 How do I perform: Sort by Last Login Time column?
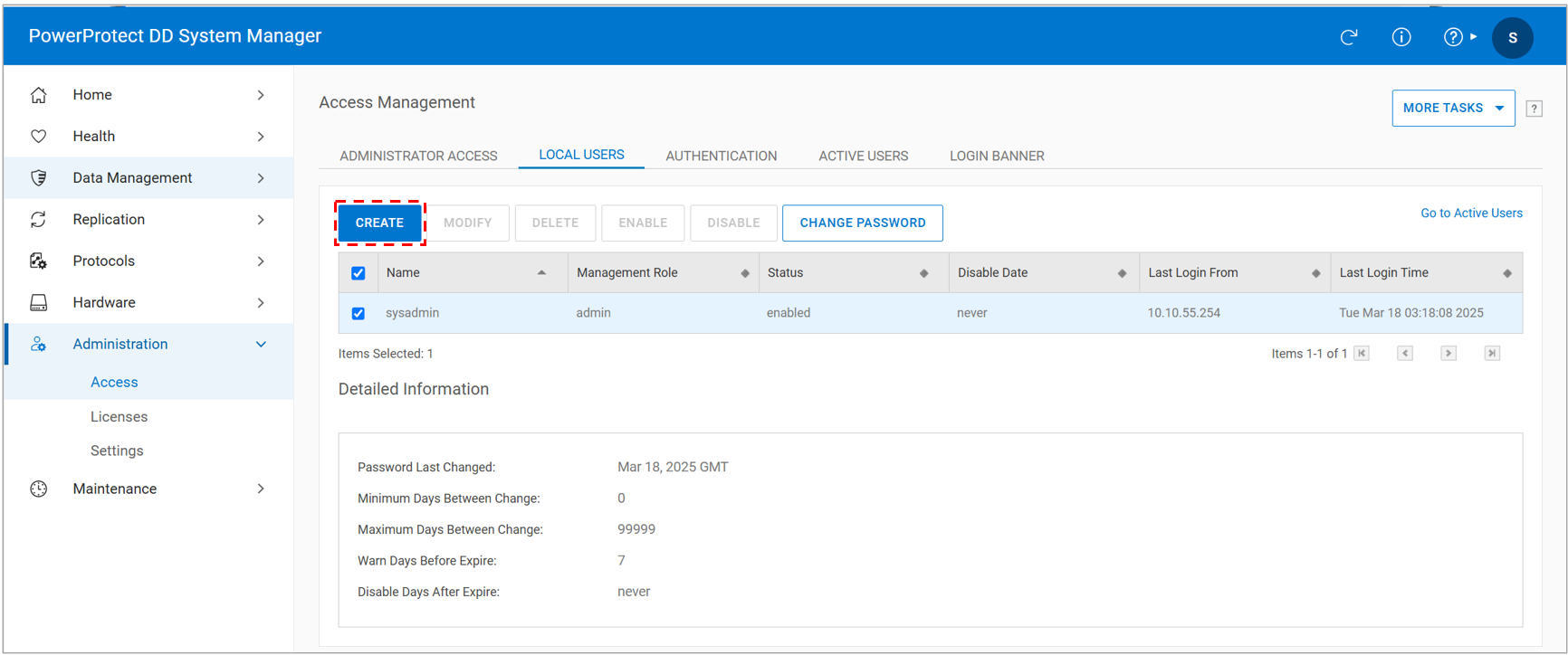pyautogui.click(x=1506, y=273)
